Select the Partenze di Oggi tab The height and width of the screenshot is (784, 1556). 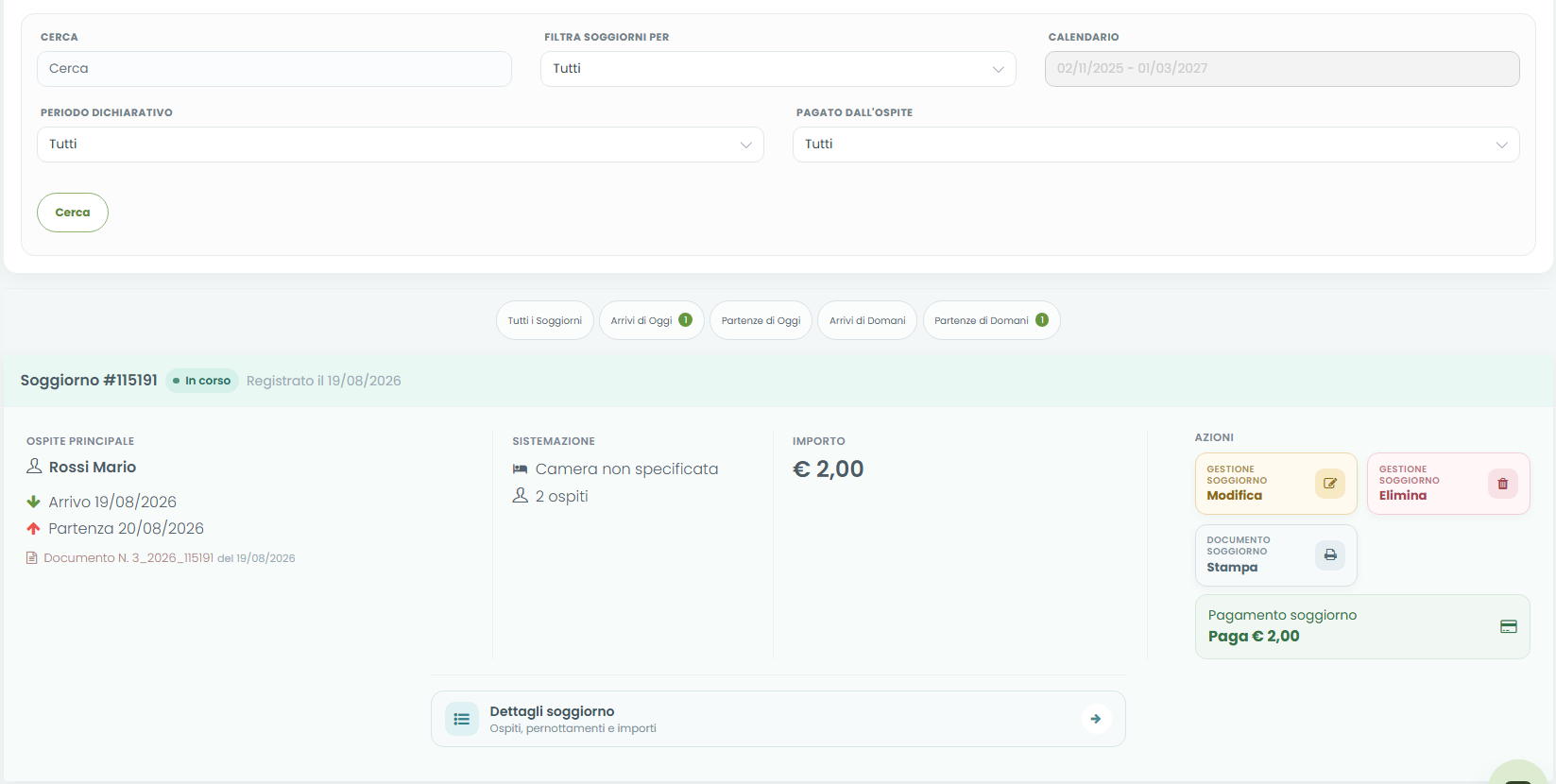[761, 320]
